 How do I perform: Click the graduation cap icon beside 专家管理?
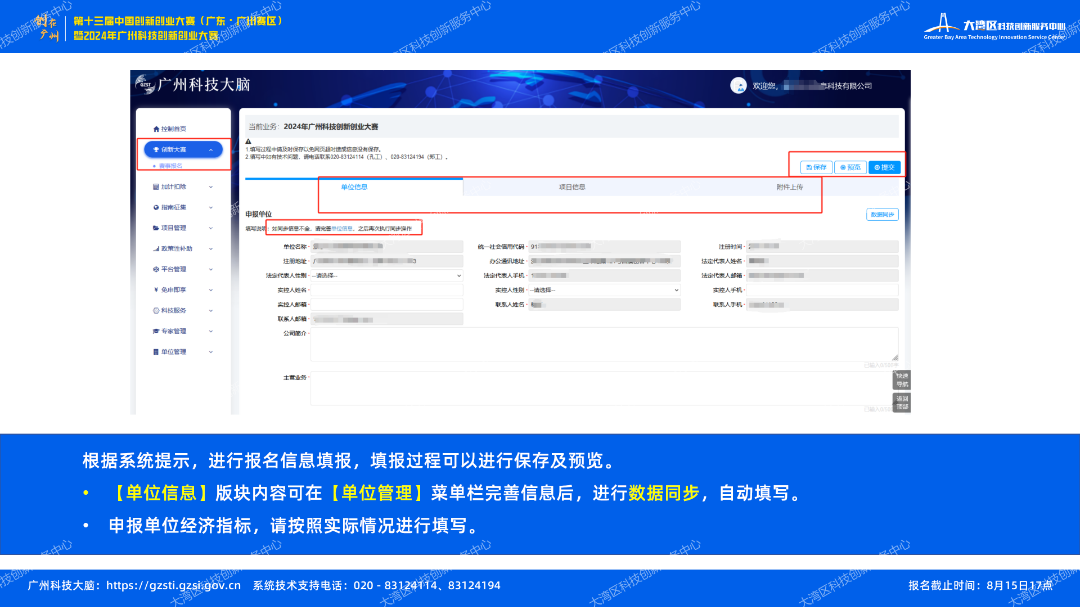pyautogui.click(x=156, y=331)
